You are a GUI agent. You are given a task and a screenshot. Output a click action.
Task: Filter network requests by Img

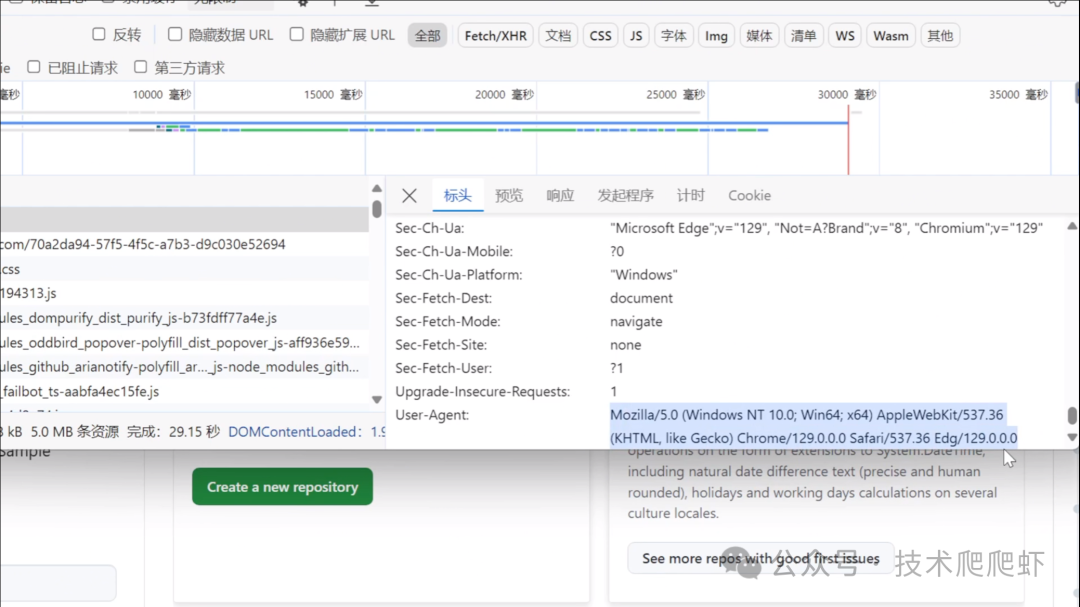tap(716, 36)
